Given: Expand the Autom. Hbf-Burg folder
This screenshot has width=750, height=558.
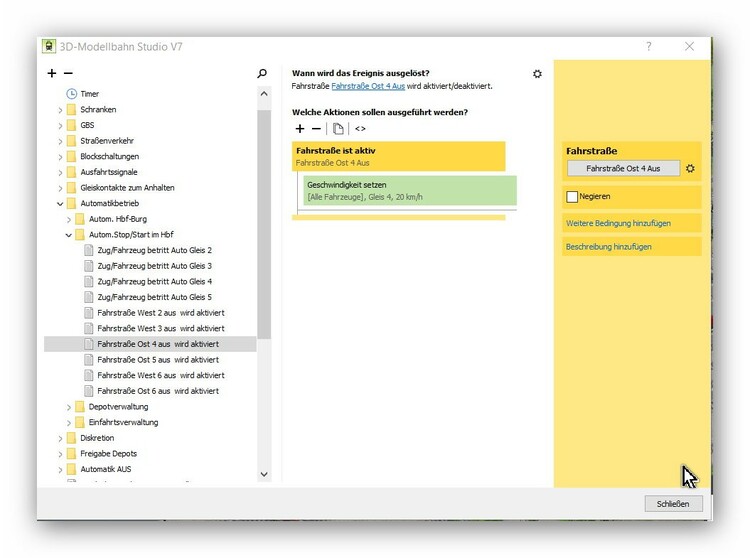Looking at the screenshot, I should [x=69, y=219].
